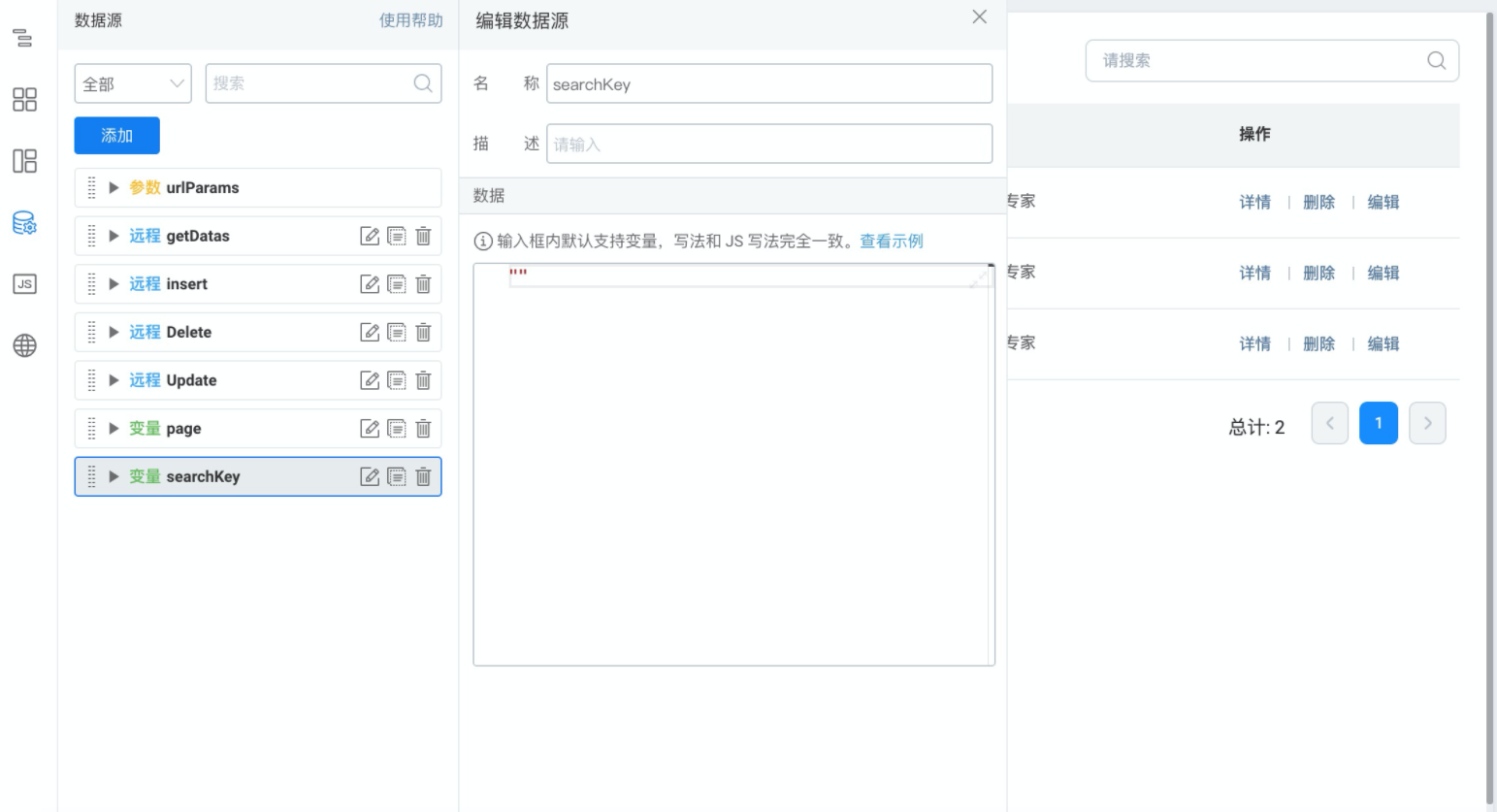Open the component library sidebar icon

tap(24, 100)
